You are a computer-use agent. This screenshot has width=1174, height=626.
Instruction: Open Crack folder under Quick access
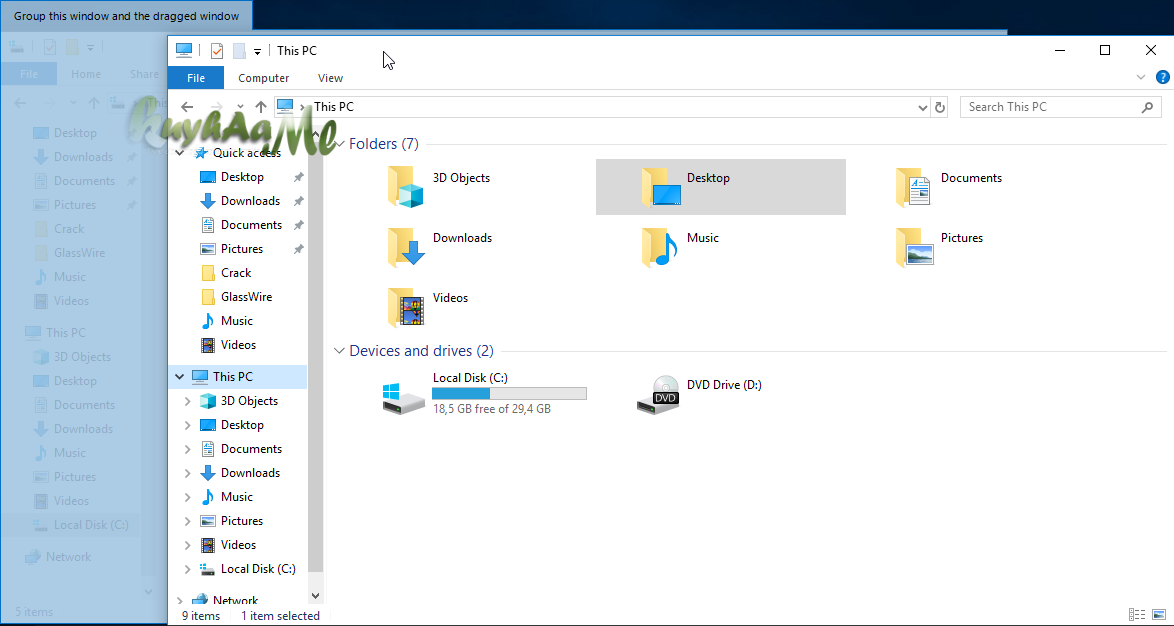tap(236, 273)
